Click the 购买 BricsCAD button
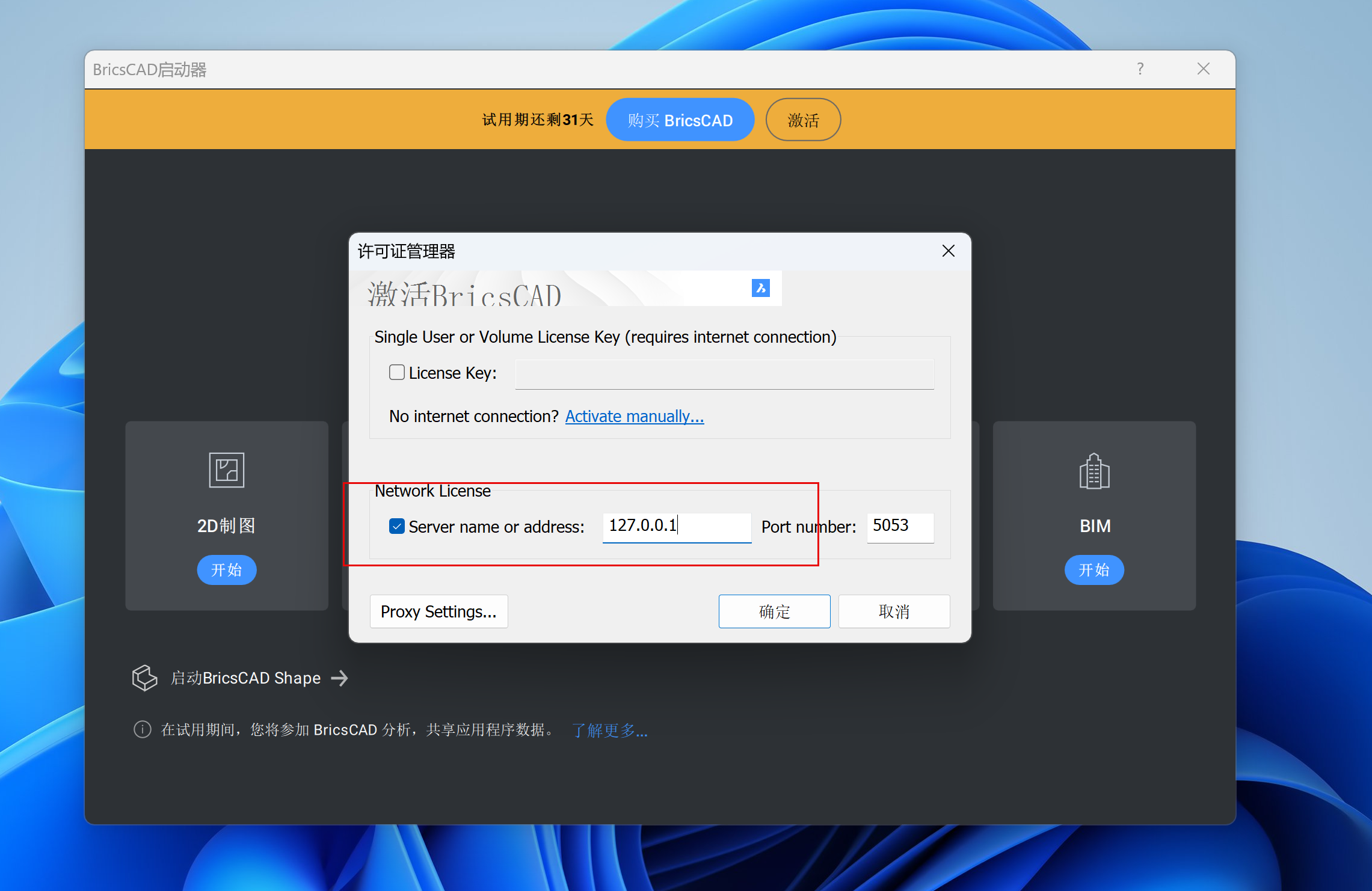This screenshot has width=1372, height=891. (x=680, y=120)
